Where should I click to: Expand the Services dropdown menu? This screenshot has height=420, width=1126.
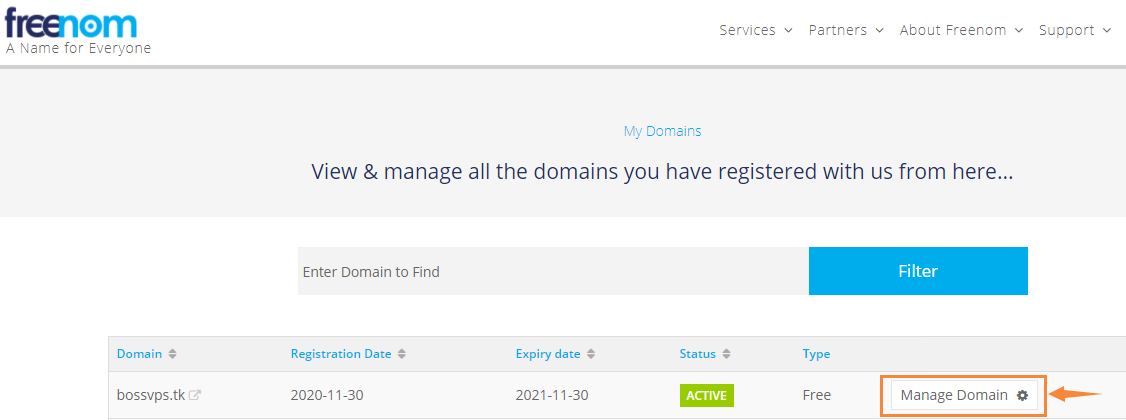click(x=756, y=30)
